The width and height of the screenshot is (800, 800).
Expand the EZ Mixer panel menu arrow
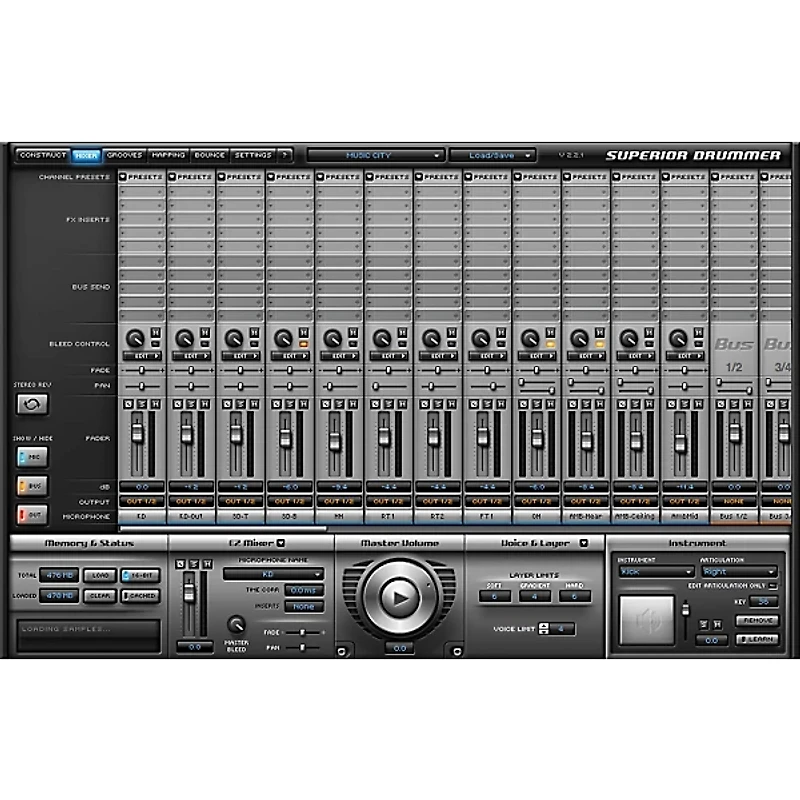tap(281, 543)
